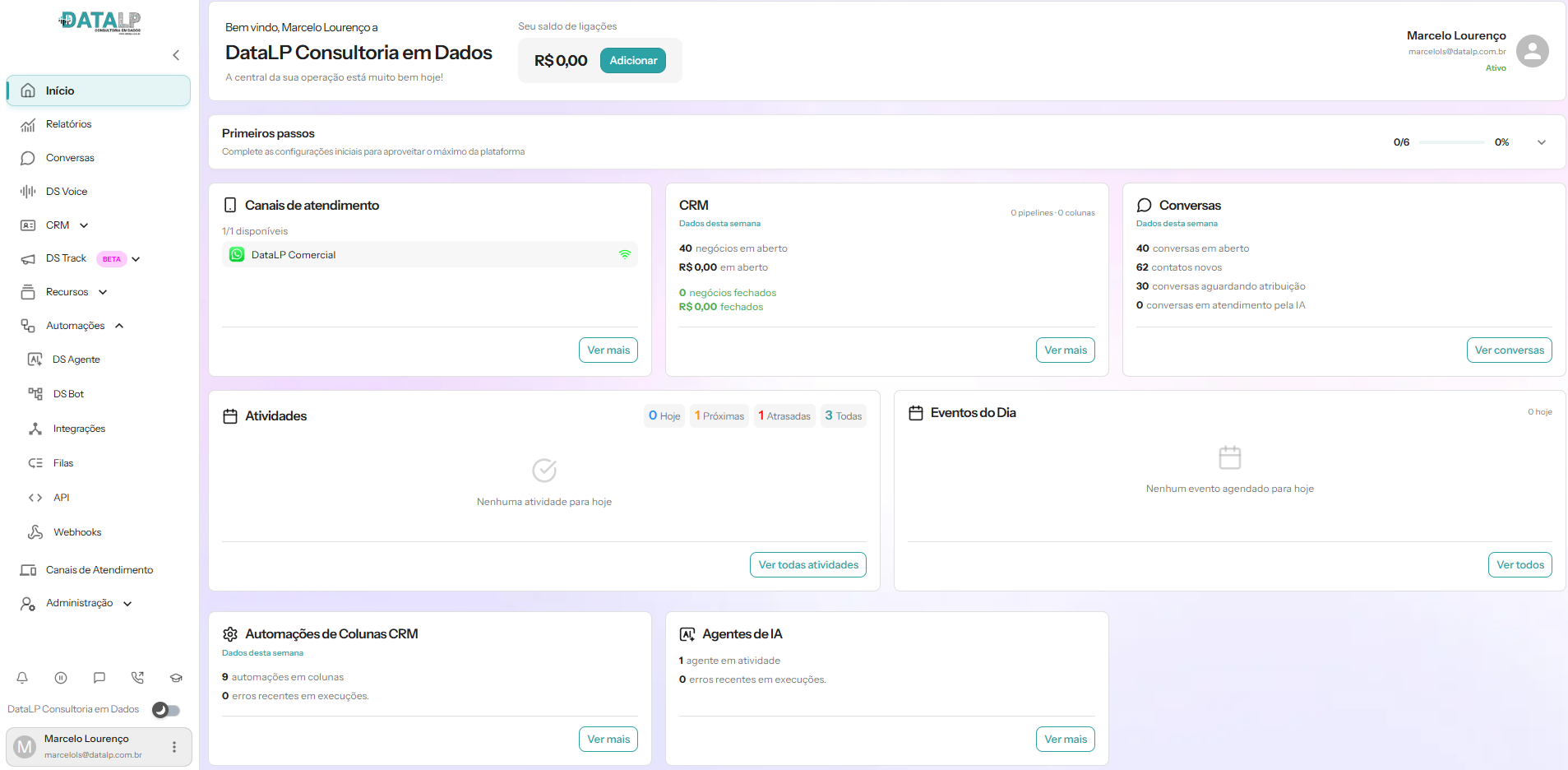Expand the Primeiros passos panel

pyautogui.click(x=1542, y=142)
